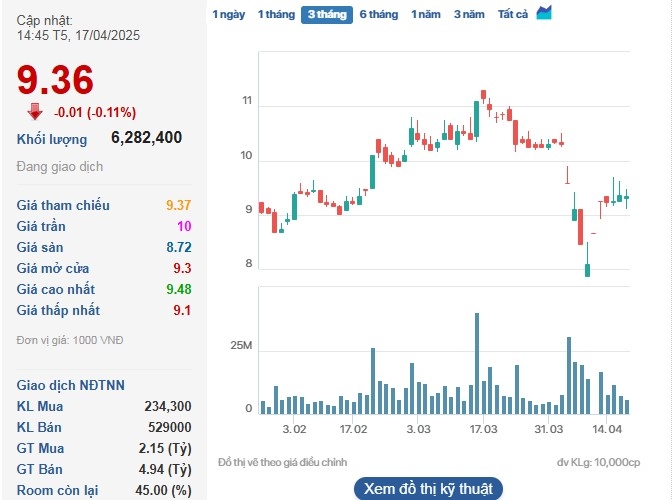Switch chart to 1 năm range
Viewport: 672px width, 500px height.
click(426, 14)
